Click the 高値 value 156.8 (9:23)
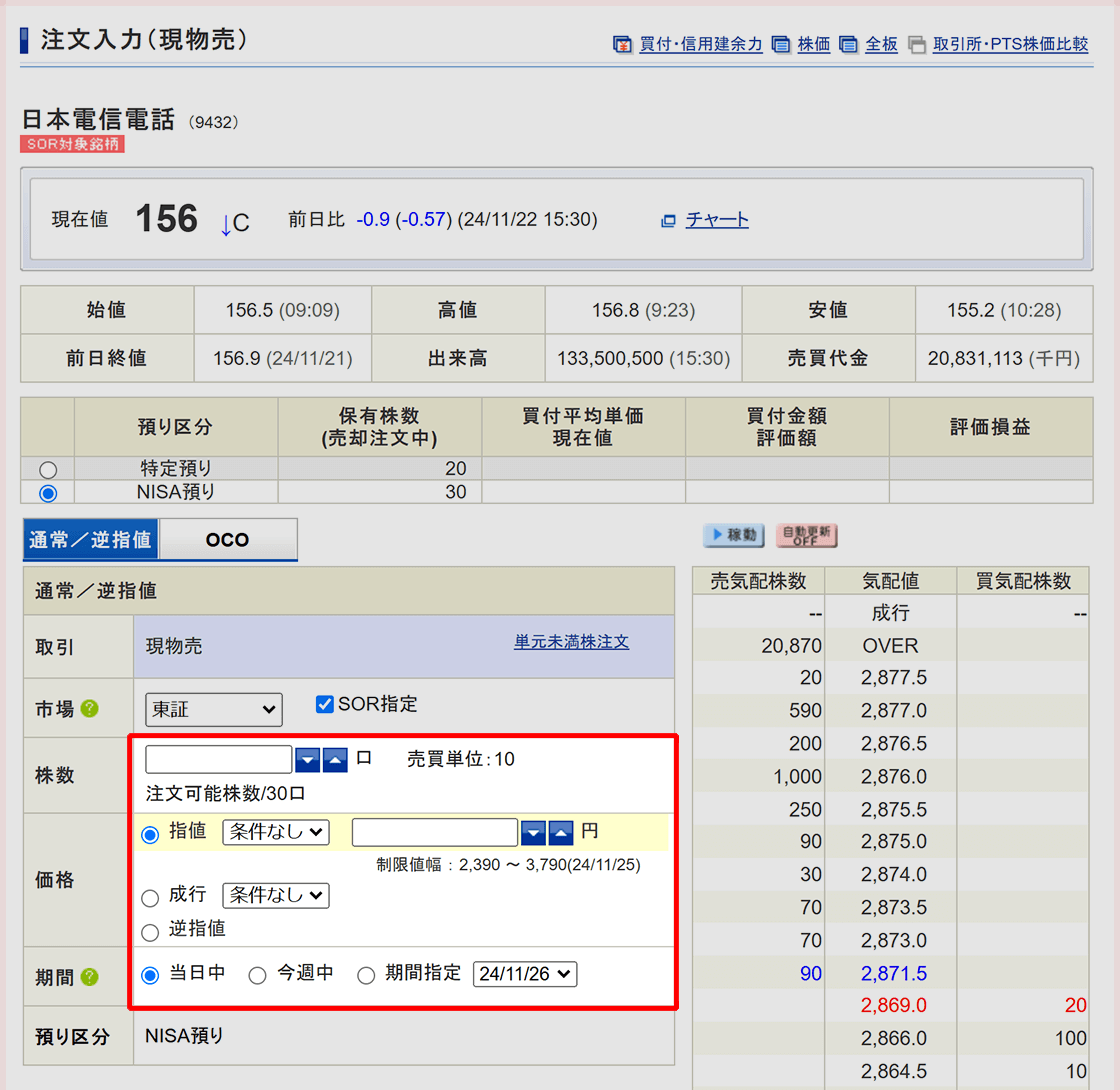The width and height of the screenshot is (1120, 1090). (x=644, y=310)
